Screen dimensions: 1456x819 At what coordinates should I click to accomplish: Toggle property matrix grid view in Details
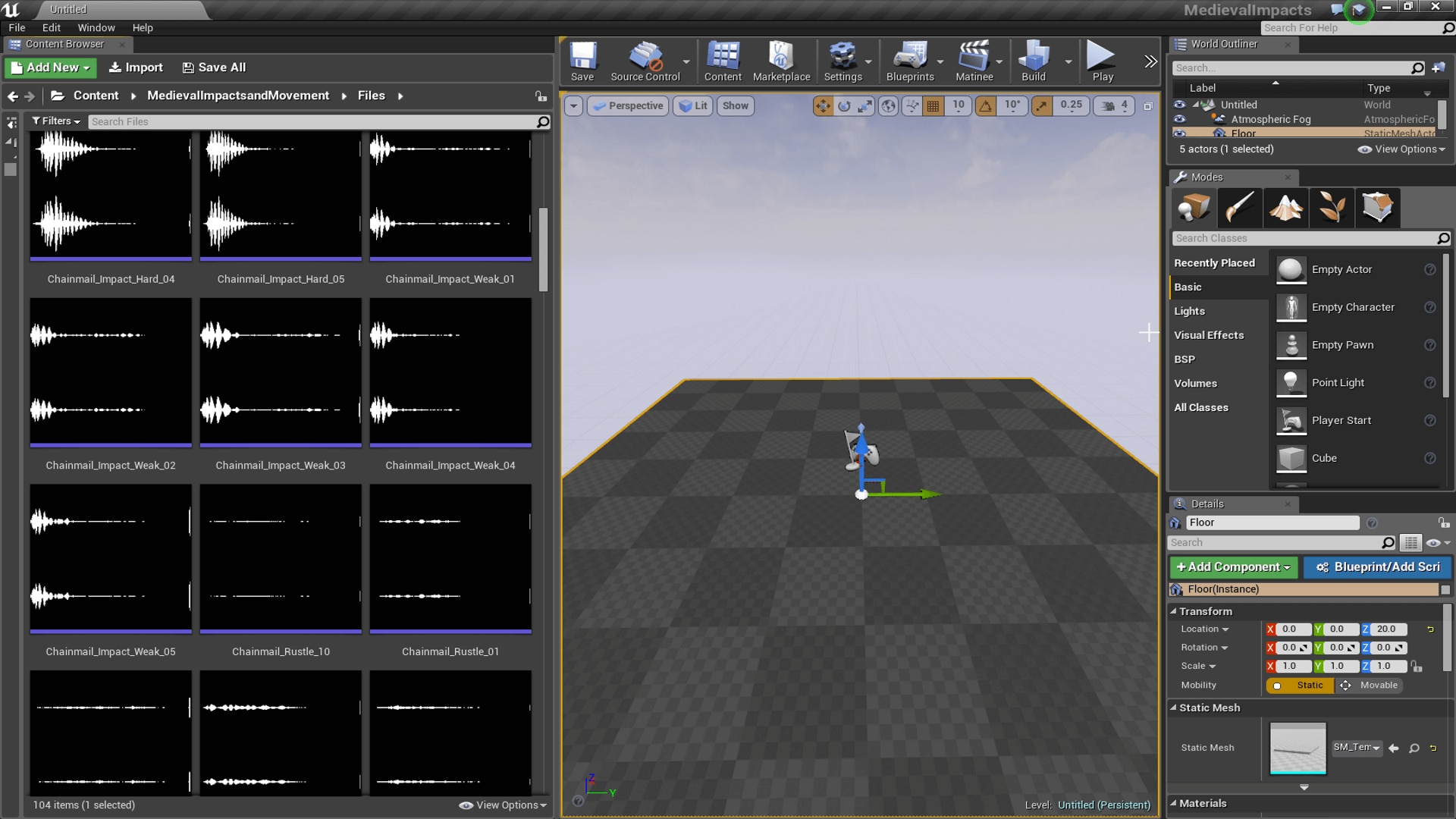[x=1410, y=543]
